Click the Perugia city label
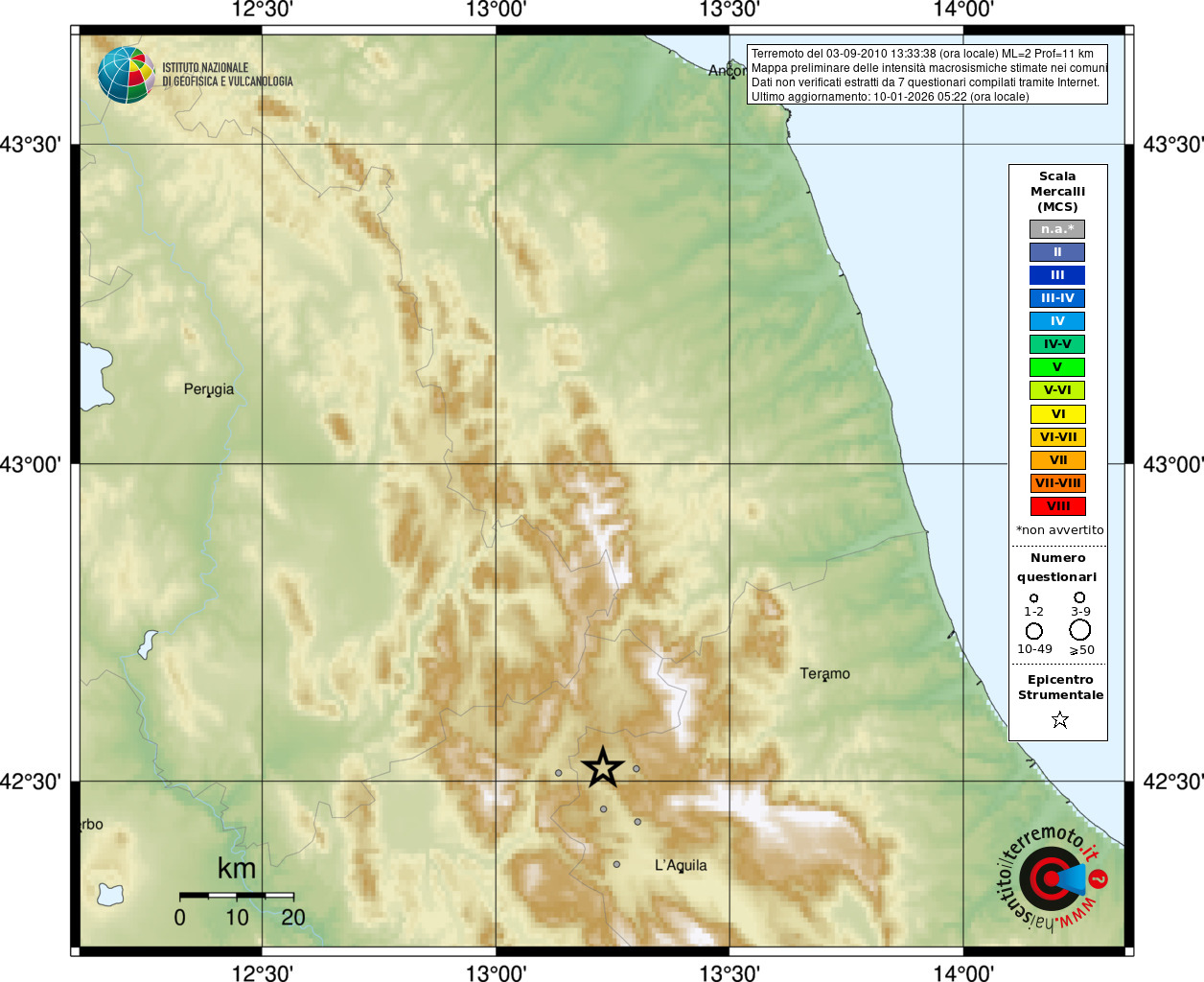 pos(209,389)
